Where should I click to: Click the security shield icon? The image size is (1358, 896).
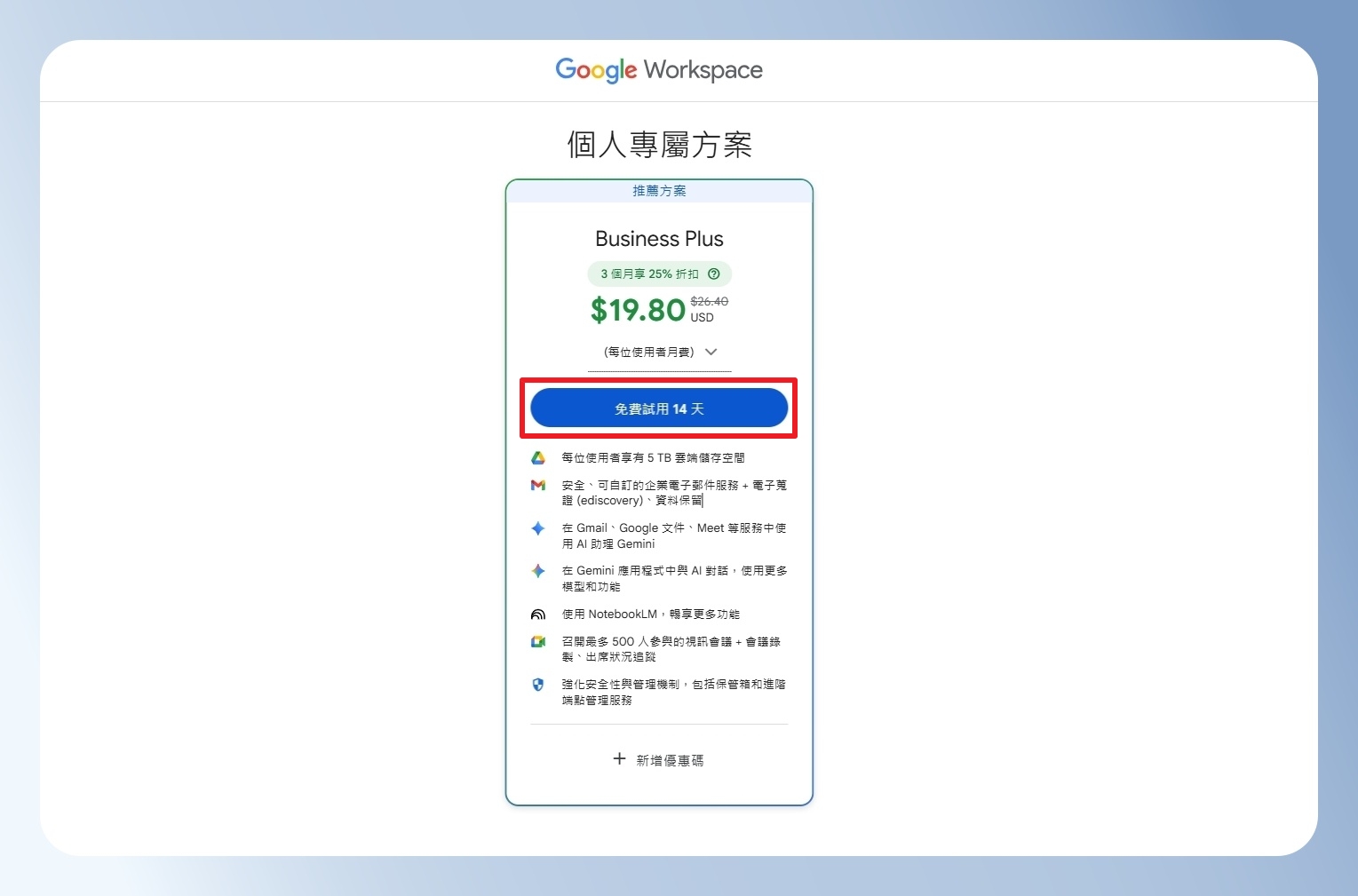tap(538, 685)
